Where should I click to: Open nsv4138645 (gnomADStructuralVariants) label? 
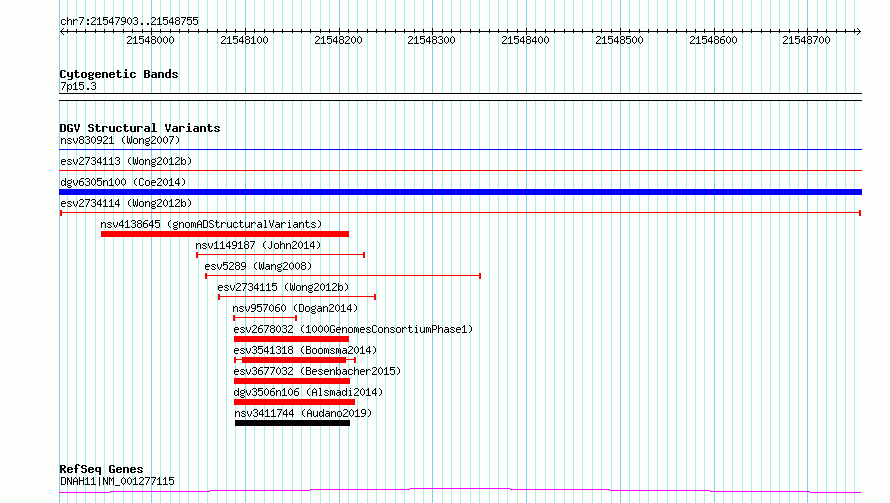211,224
